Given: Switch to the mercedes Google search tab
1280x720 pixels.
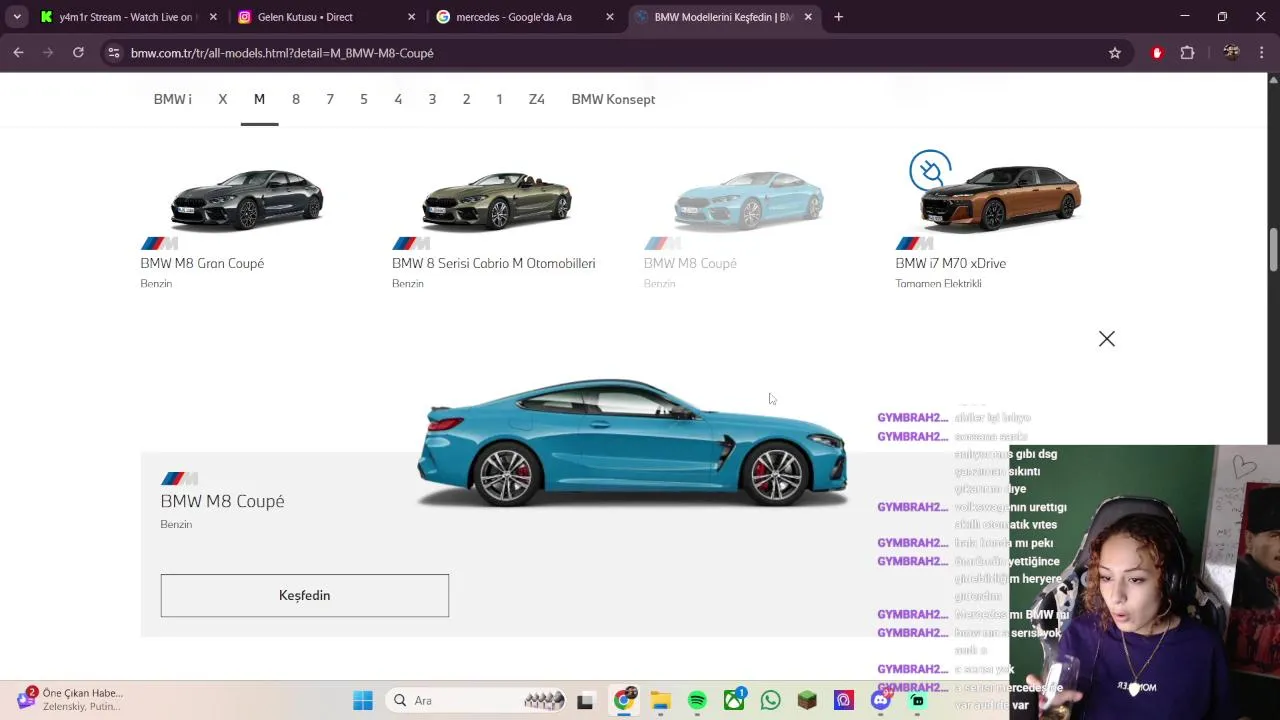Looking at the screenshot, I should 516,17.
